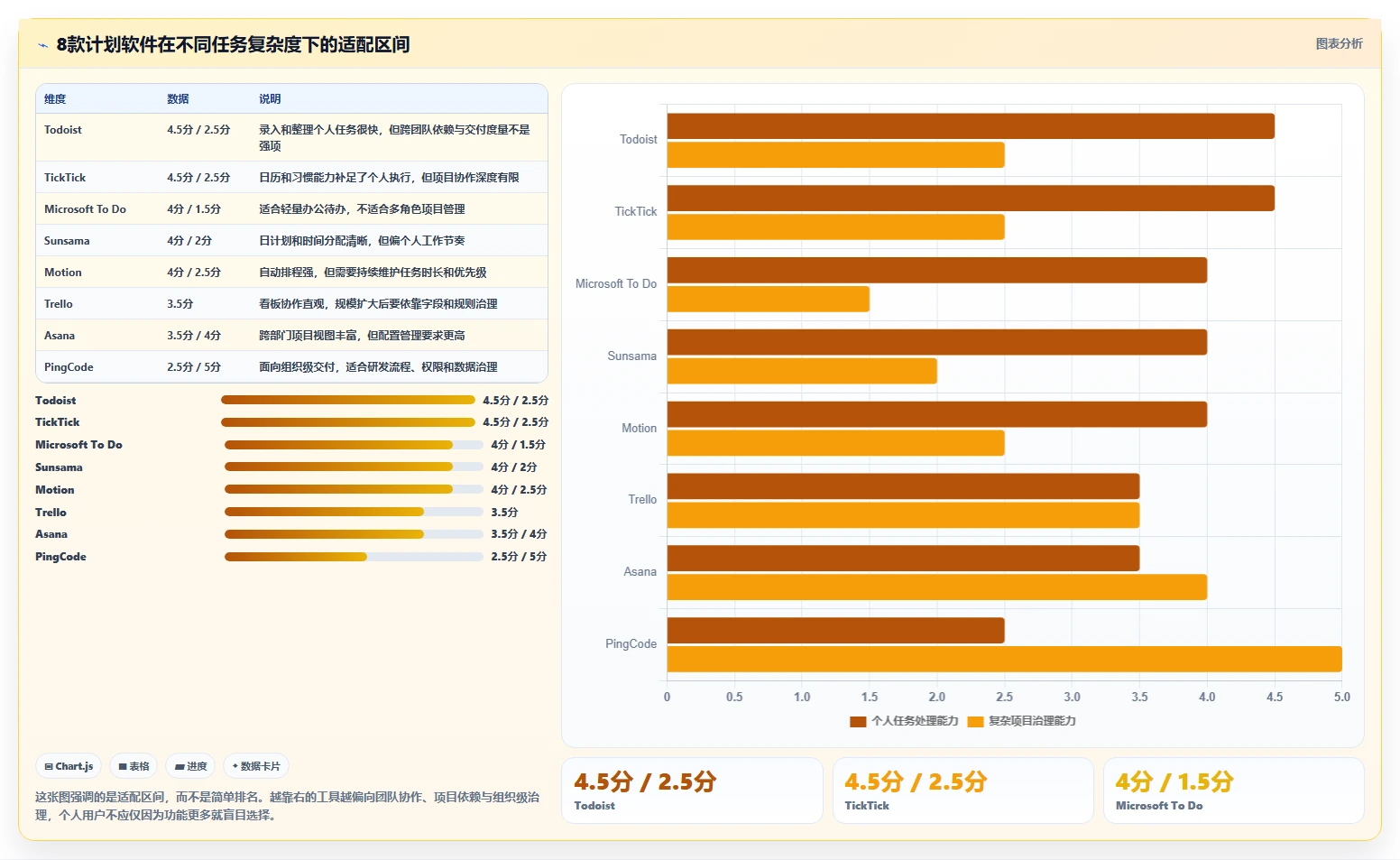The width and height of the screenshot is (1400, 860).
Task: Click the Todoist progress bar in the list
Action: (x=348, y=400)
